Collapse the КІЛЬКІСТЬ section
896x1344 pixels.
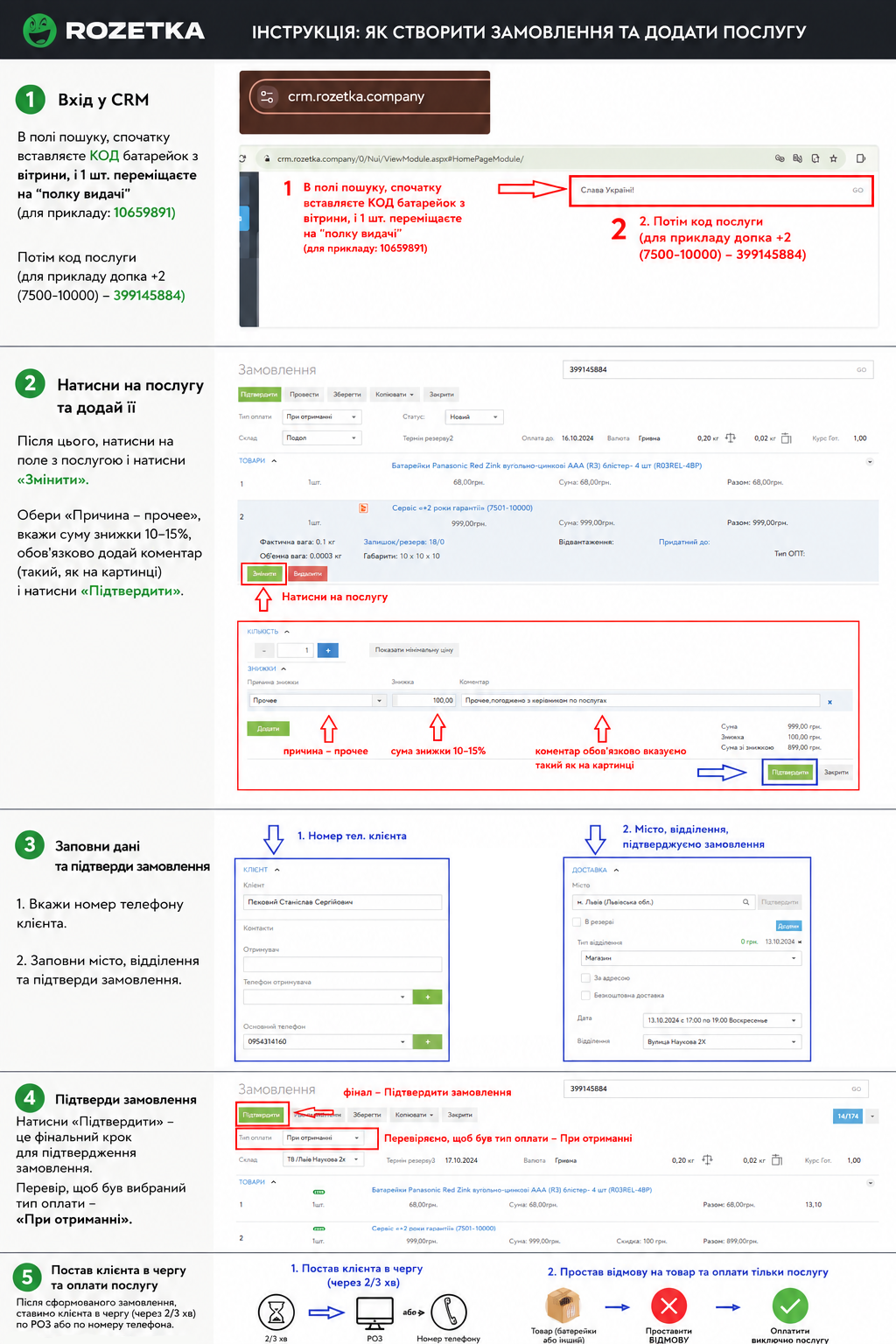click(x=287, y=632)
